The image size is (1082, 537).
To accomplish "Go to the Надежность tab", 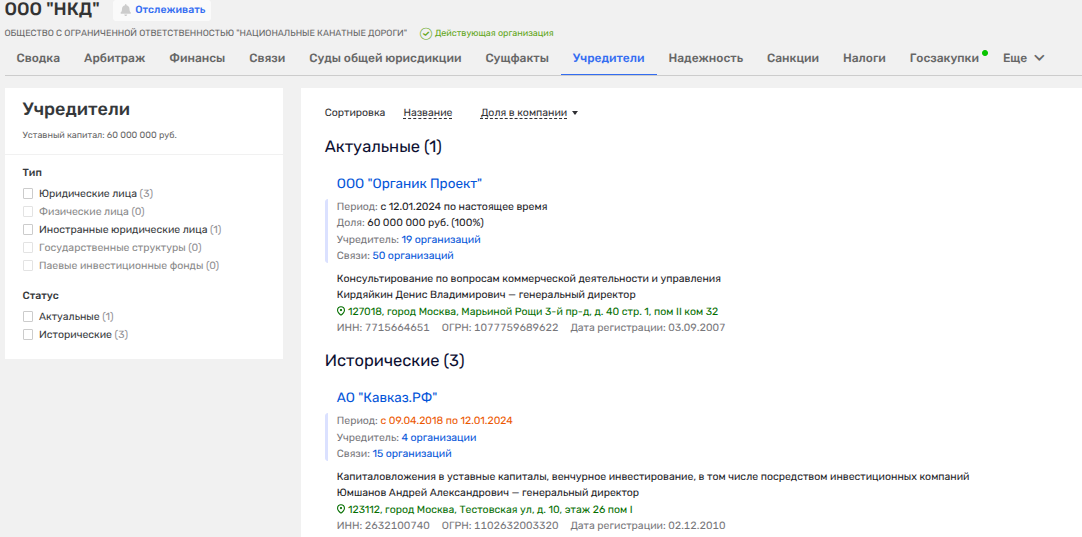I will (705, 58).
